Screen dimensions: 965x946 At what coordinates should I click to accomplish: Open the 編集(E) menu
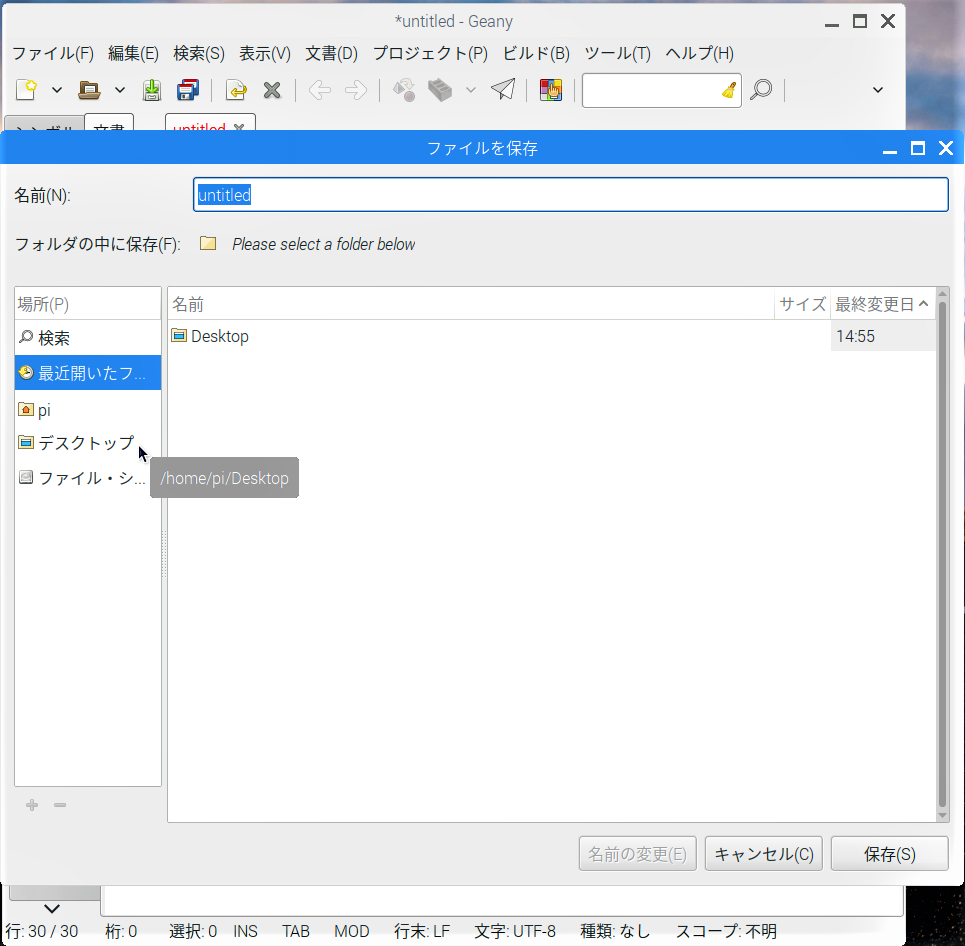click(134, 54)
